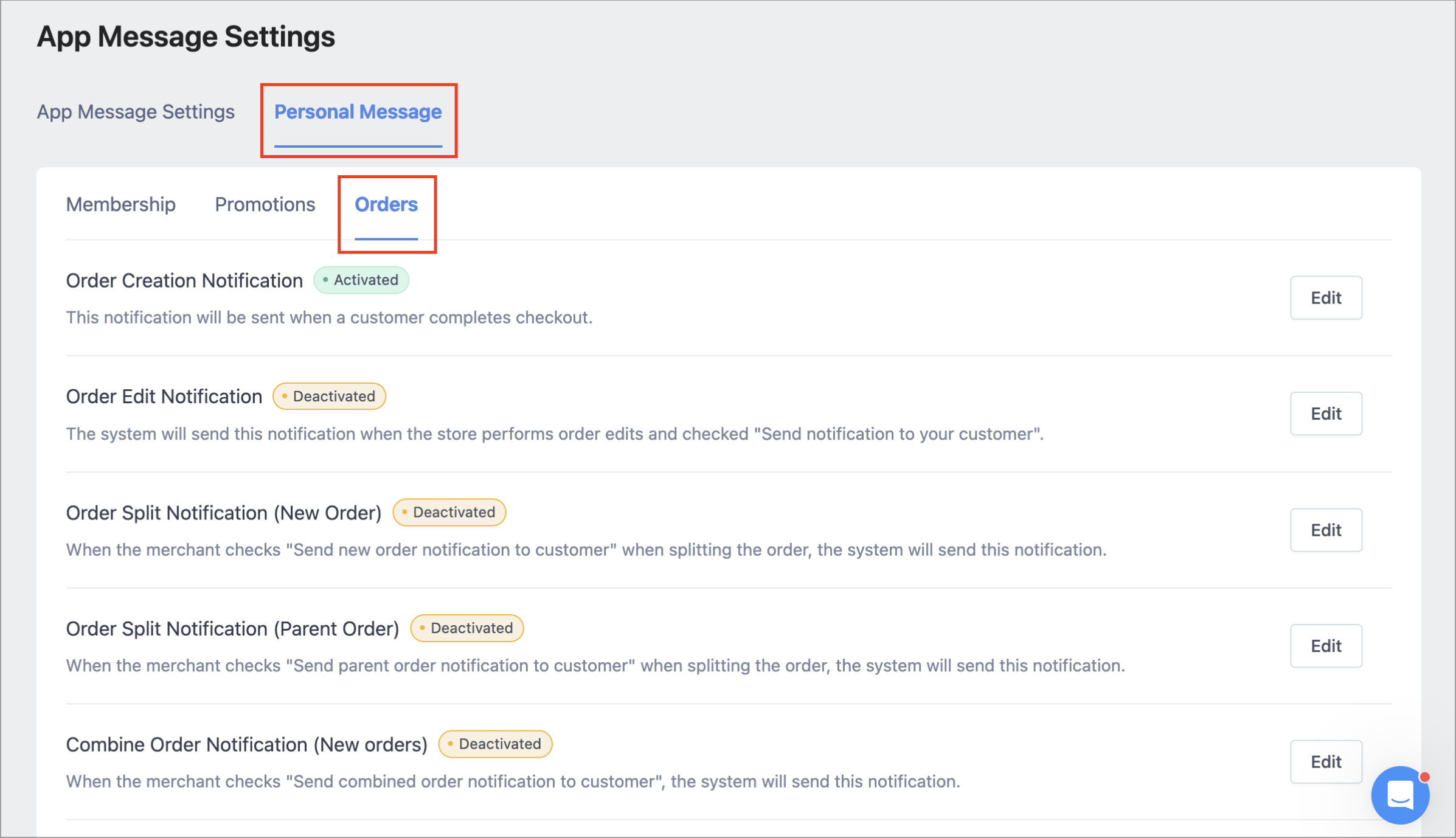Click description 'Send parent order notification to customer'
The height and width of the screenshot is (838, 1456).
pos(595,665)
